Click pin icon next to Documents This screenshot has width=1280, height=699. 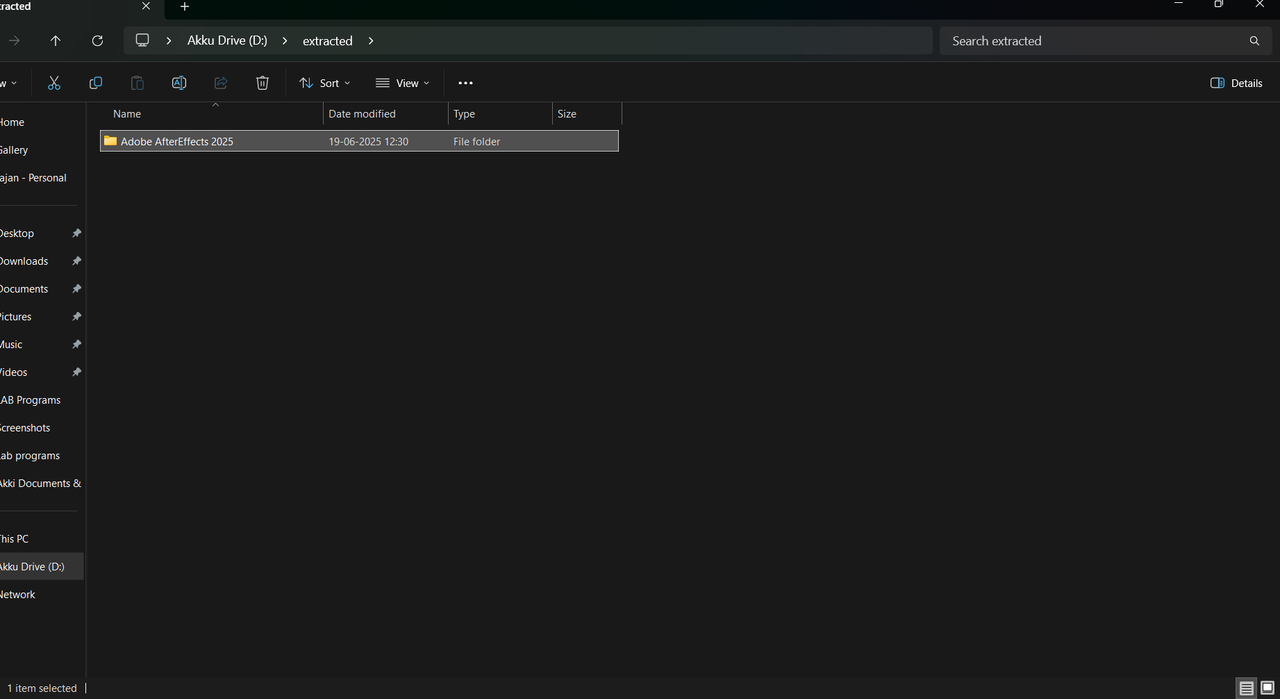click(x=76, y=289)
